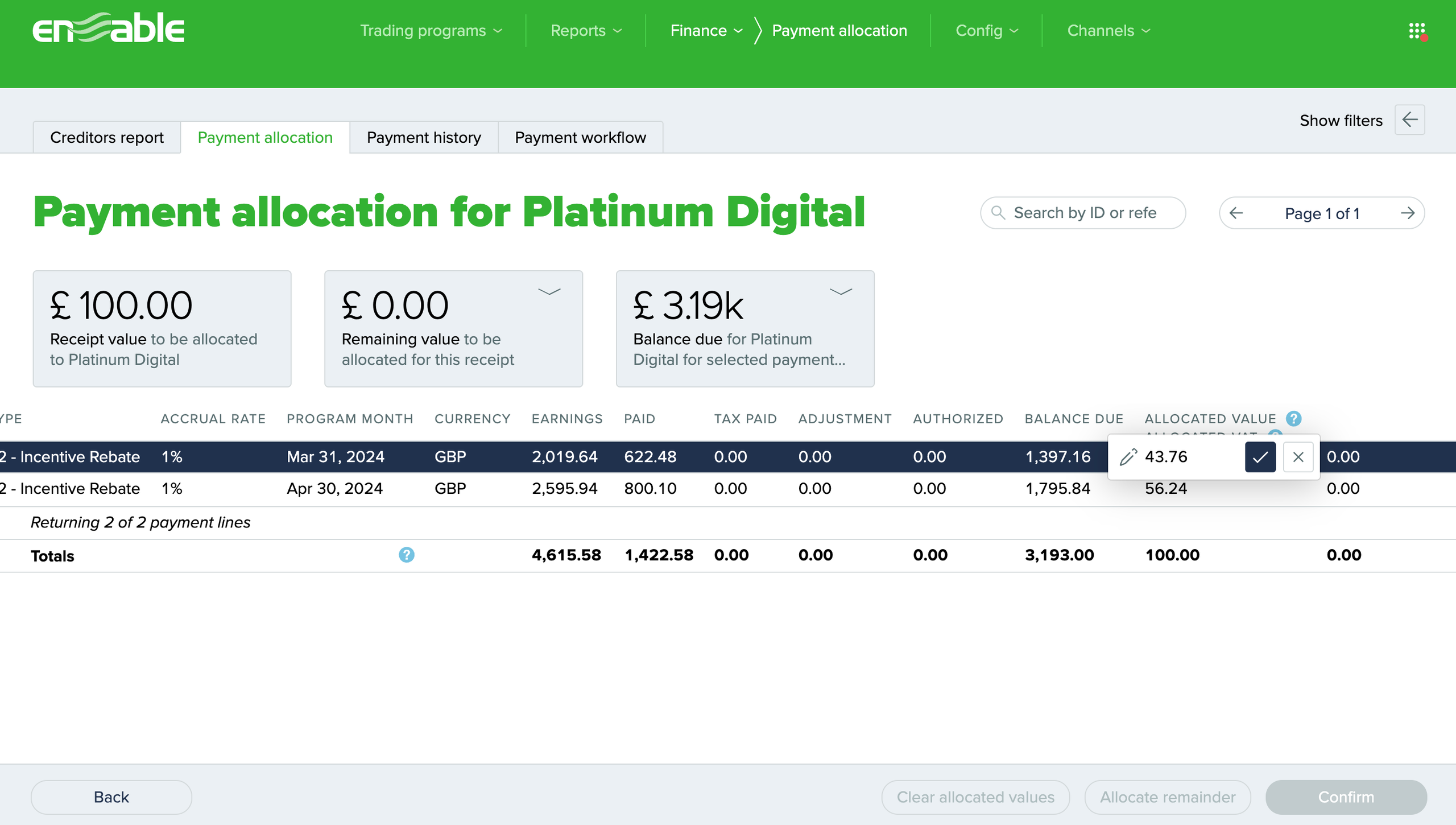Click the 2,595.94 earnings cell
This screenshot has width=1456, height=825.
(565, 489)
